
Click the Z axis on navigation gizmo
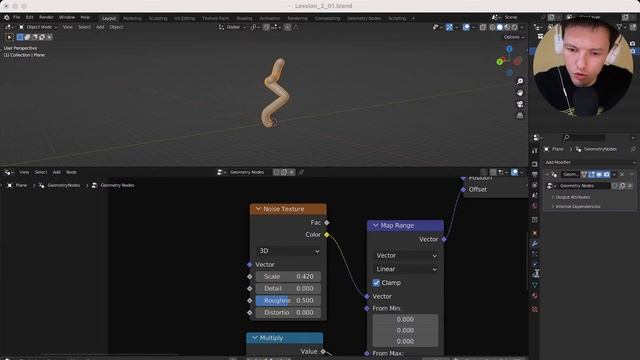509,49
